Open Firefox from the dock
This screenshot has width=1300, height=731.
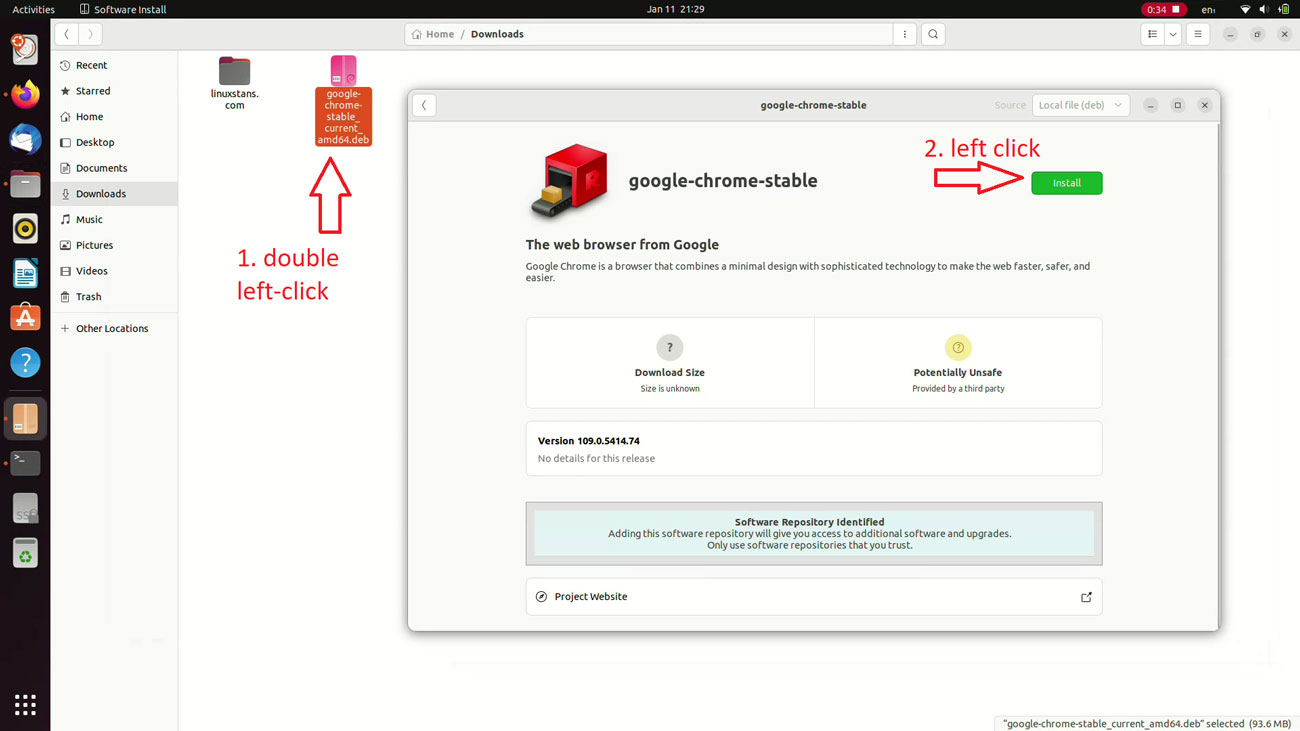[x=25, y=95]
